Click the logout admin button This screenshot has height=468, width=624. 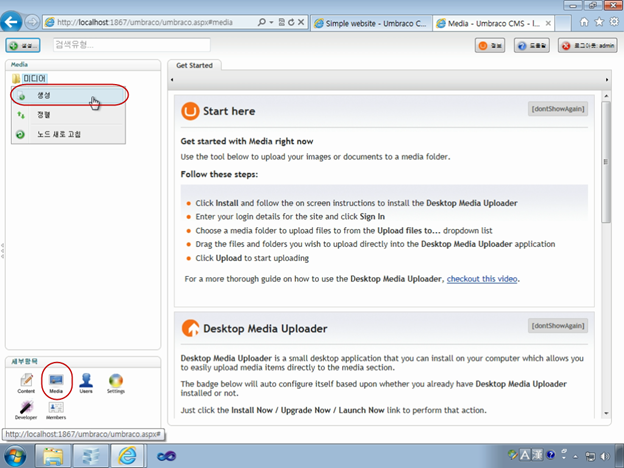click(x=587, y=45)
